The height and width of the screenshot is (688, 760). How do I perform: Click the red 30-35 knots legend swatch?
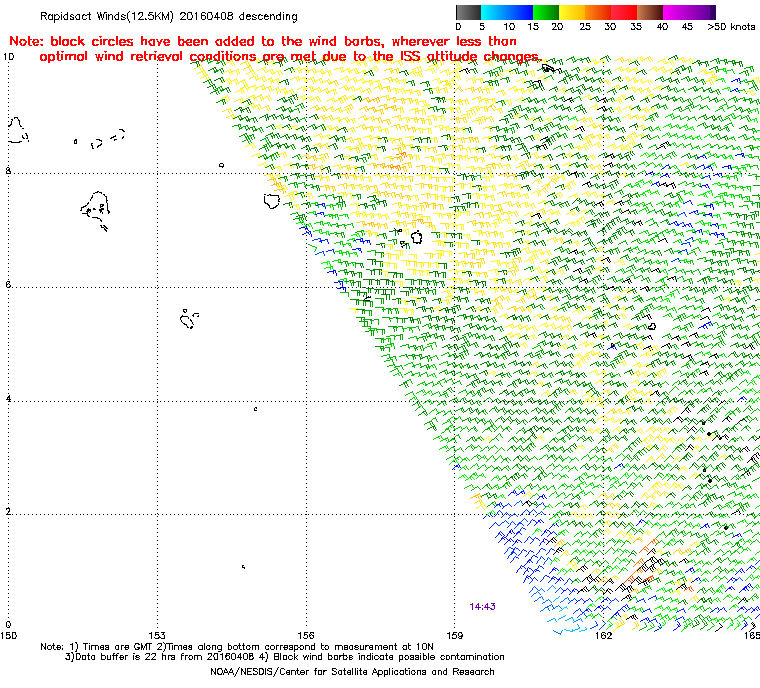[x=624, y=12]
